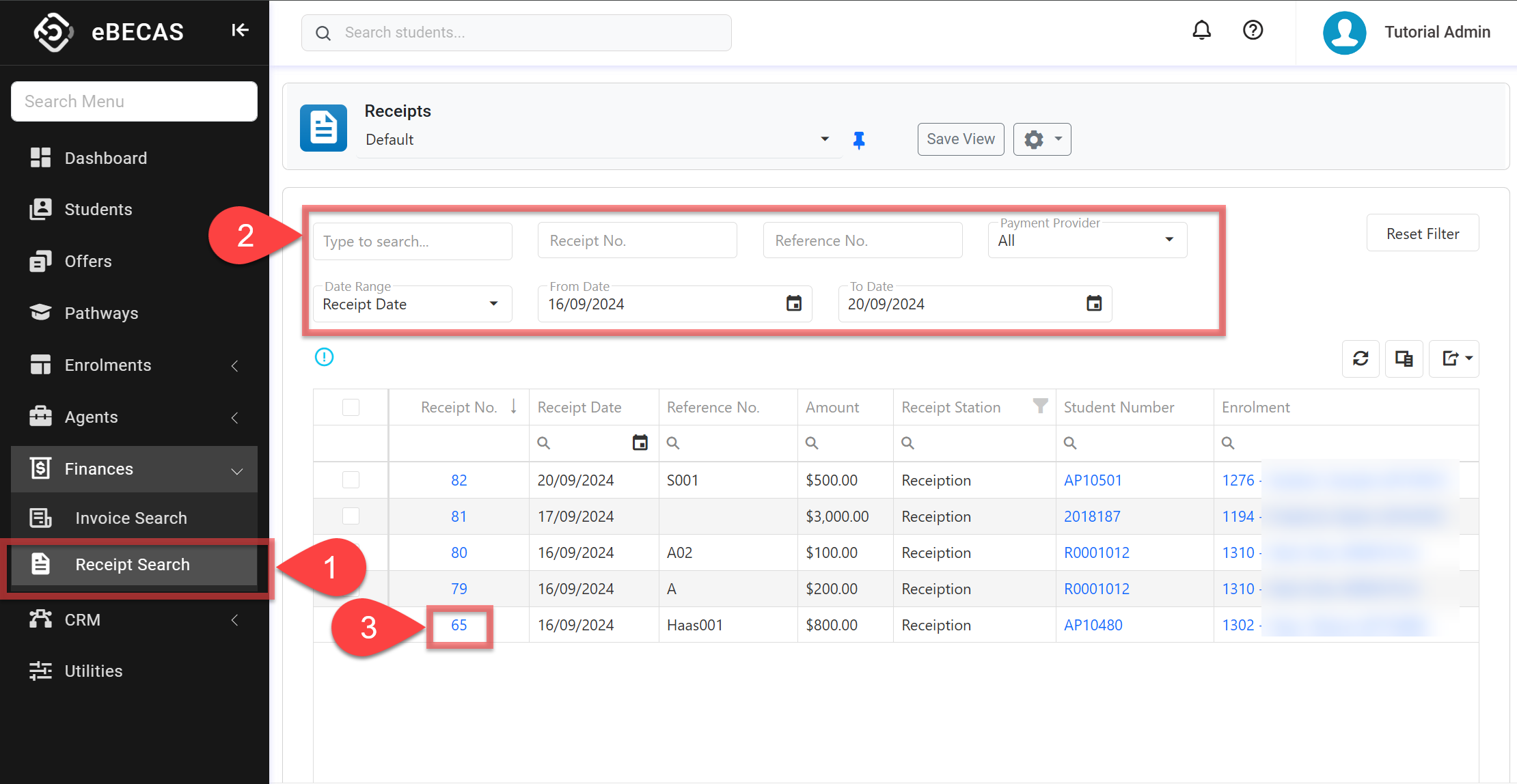
Task: Open receipt number 80 link
Action: pos(459,552)
